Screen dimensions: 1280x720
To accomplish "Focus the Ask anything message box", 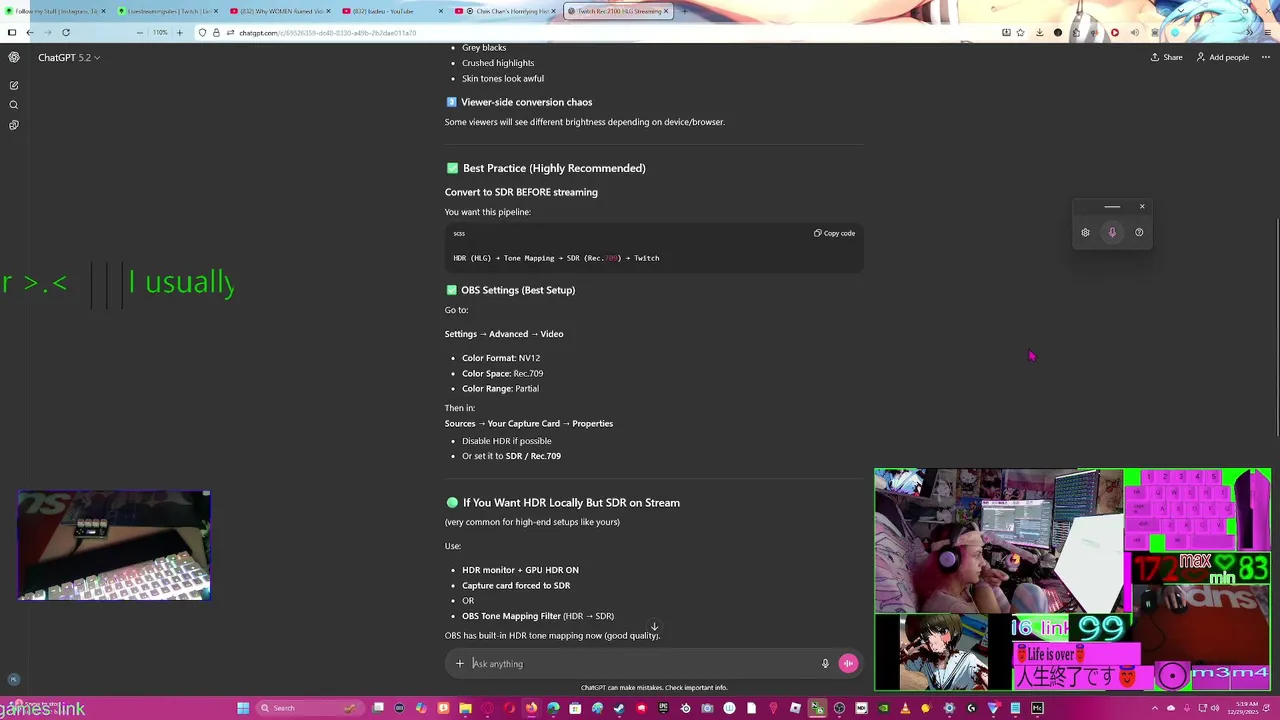I will click(x=642, y=664).
